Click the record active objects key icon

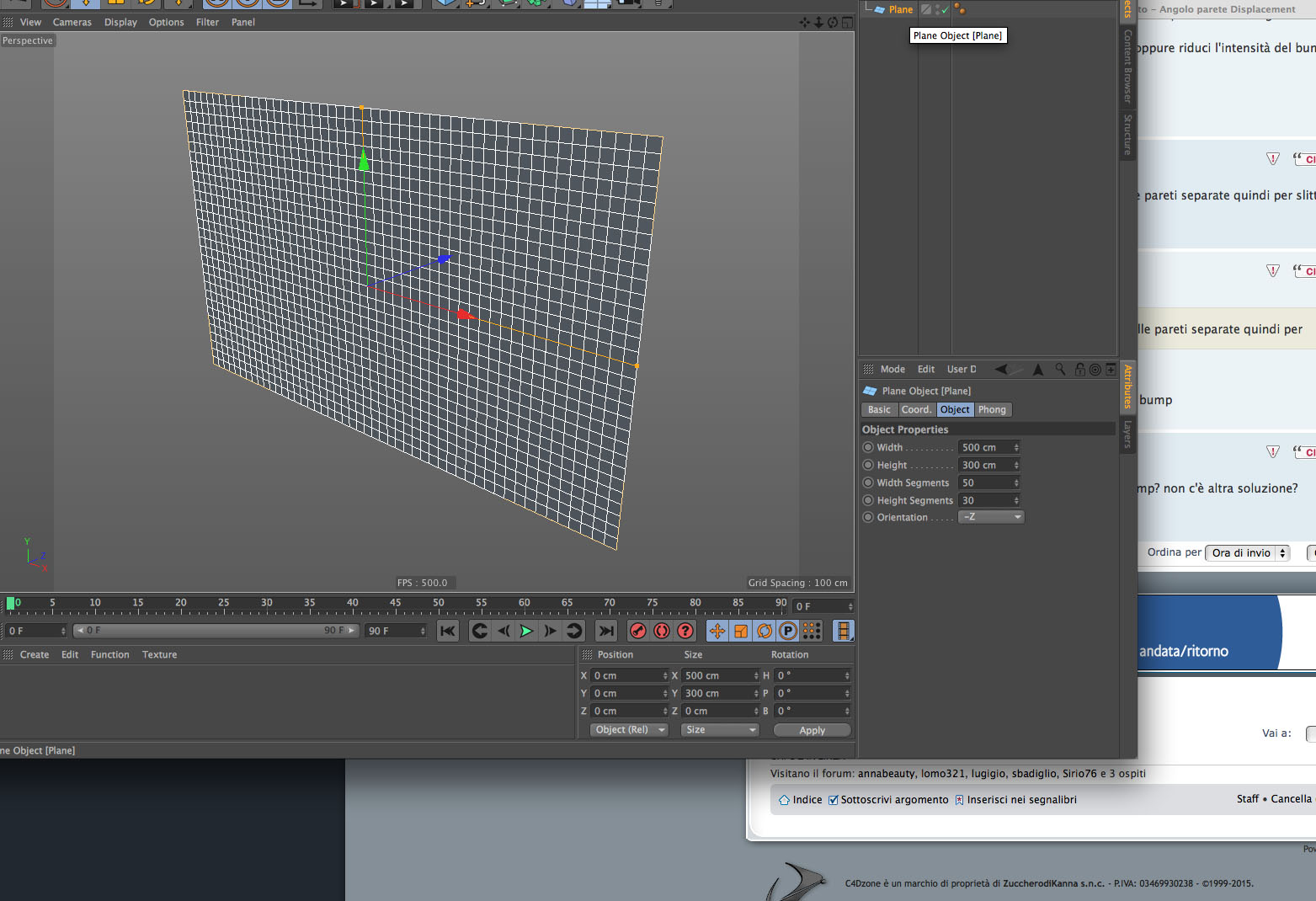(x=638, y=631)
